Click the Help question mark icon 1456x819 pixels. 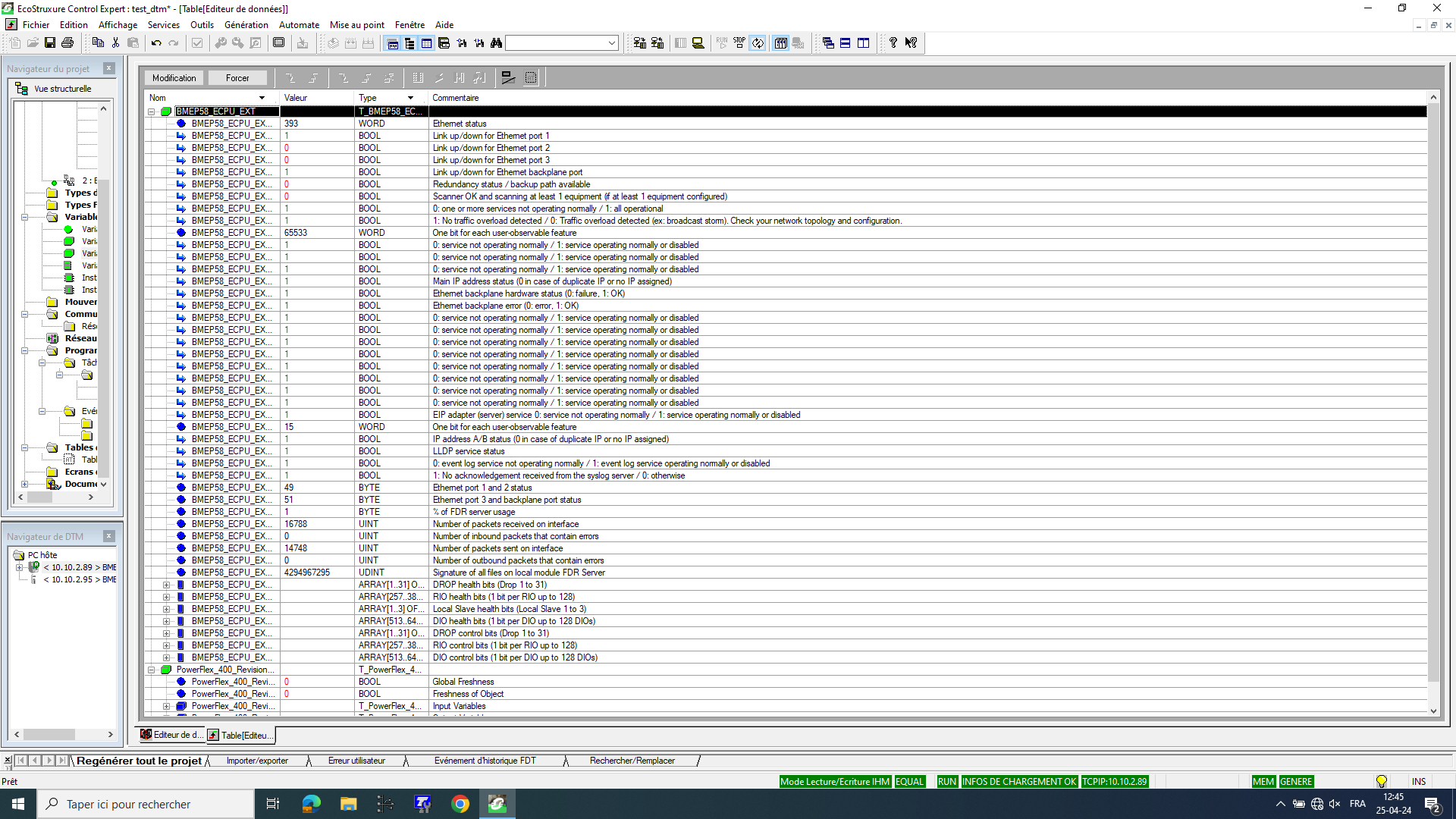[x=893, y=43]
